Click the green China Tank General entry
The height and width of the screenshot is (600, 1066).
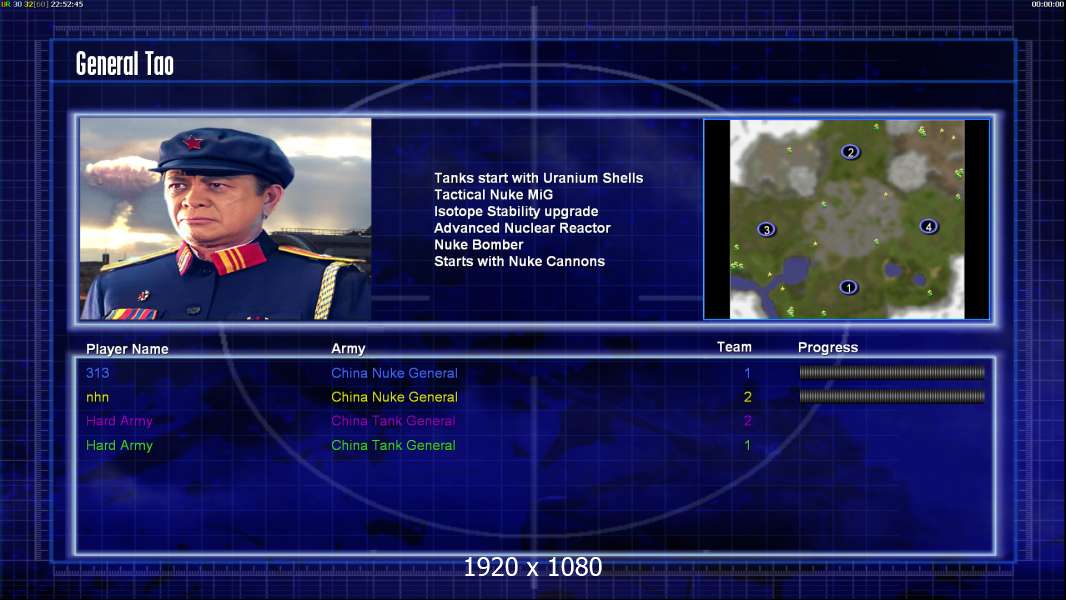[x=393, y=446]
